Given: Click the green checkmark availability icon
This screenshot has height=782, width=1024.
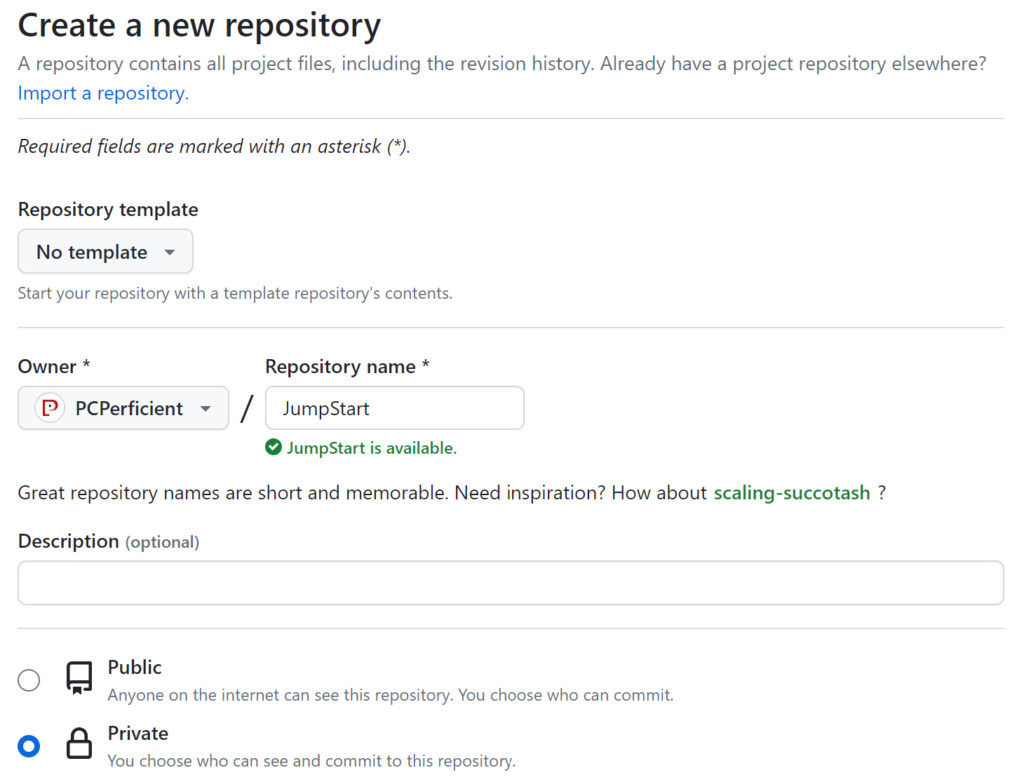Looking at the screenshot, I should point(272,447).
